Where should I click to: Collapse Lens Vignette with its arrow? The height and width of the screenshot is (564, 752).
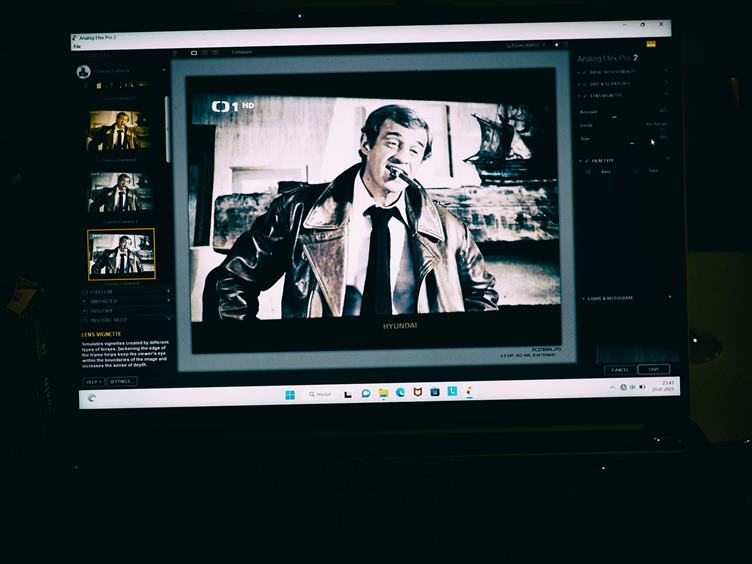pos(579,96)
